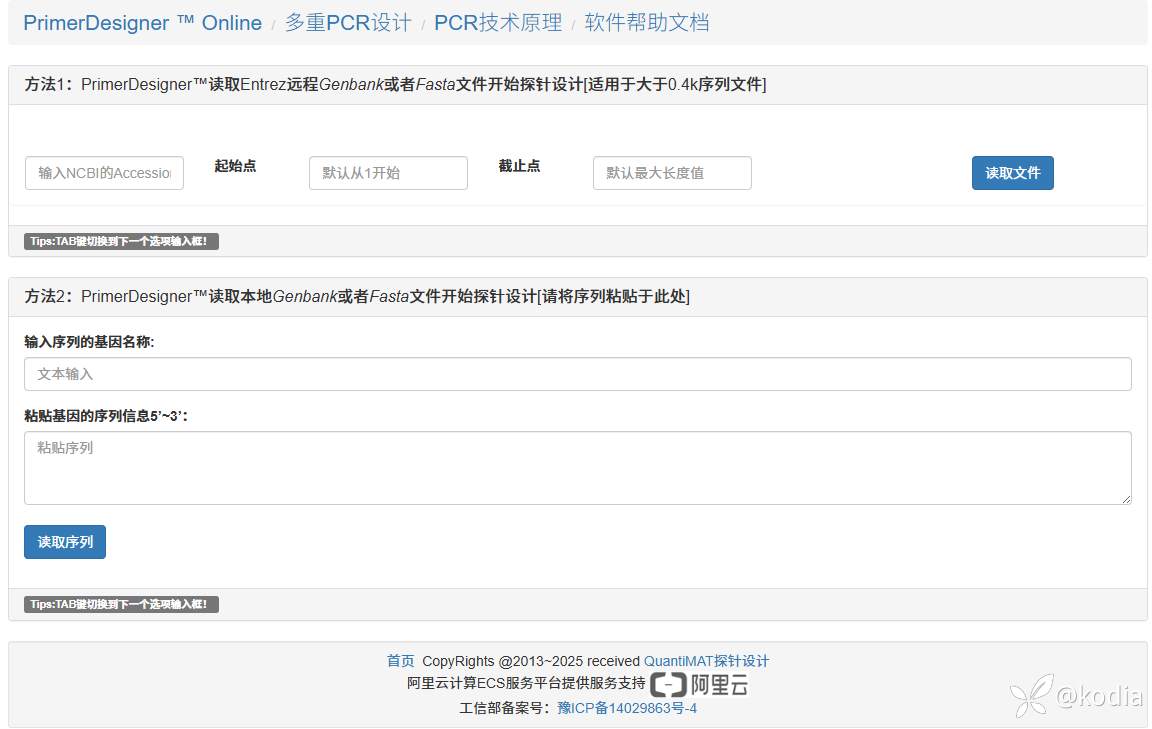The height and width of the screenshot is (729, 1152).
Task: Click the Aliyun logo in the footer
Action: click(x=699, y=684)
